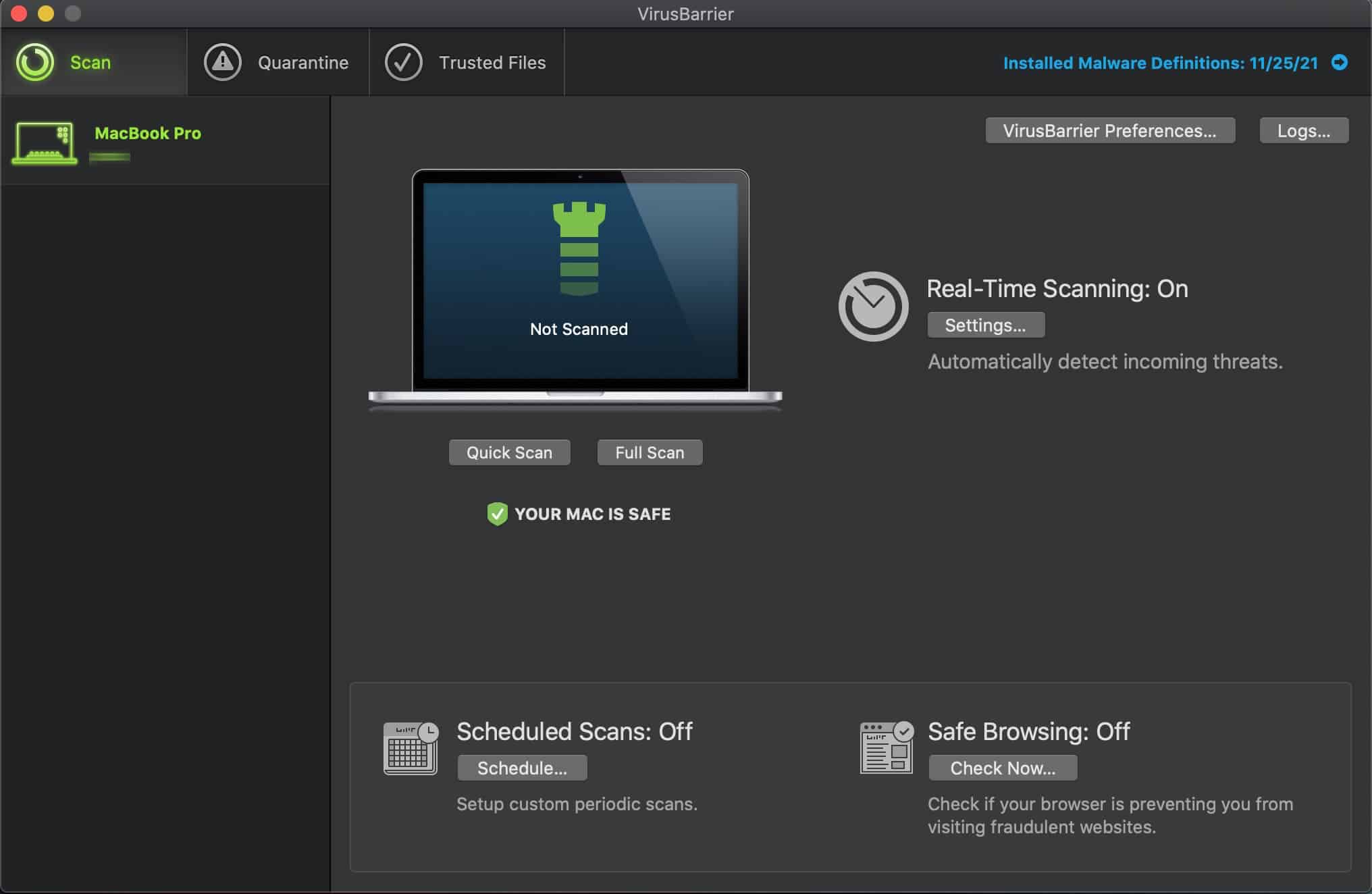Image resolution: width=1372 pixels, height=894 pixels.
Task: Close the VirusBarrier window
Action: click(19, 14)
